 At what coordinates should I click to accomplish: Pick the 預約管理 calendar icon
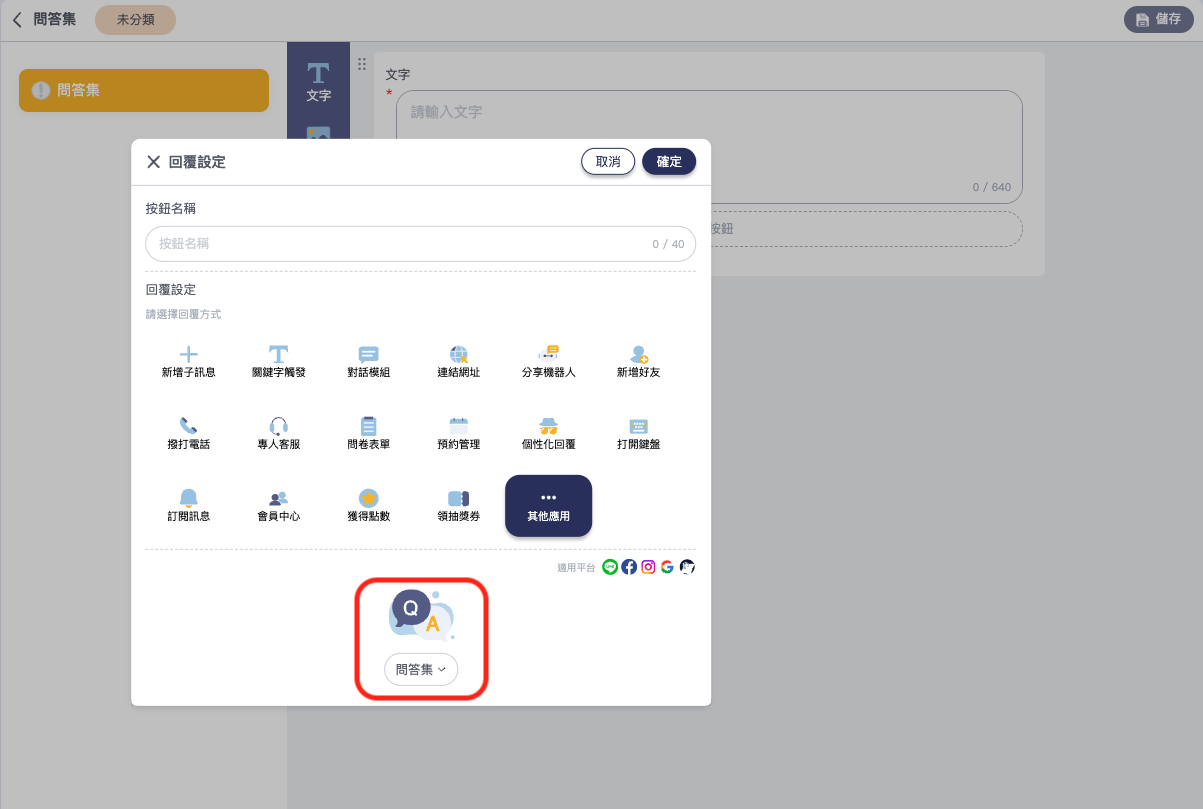click(x=458, y=427)
